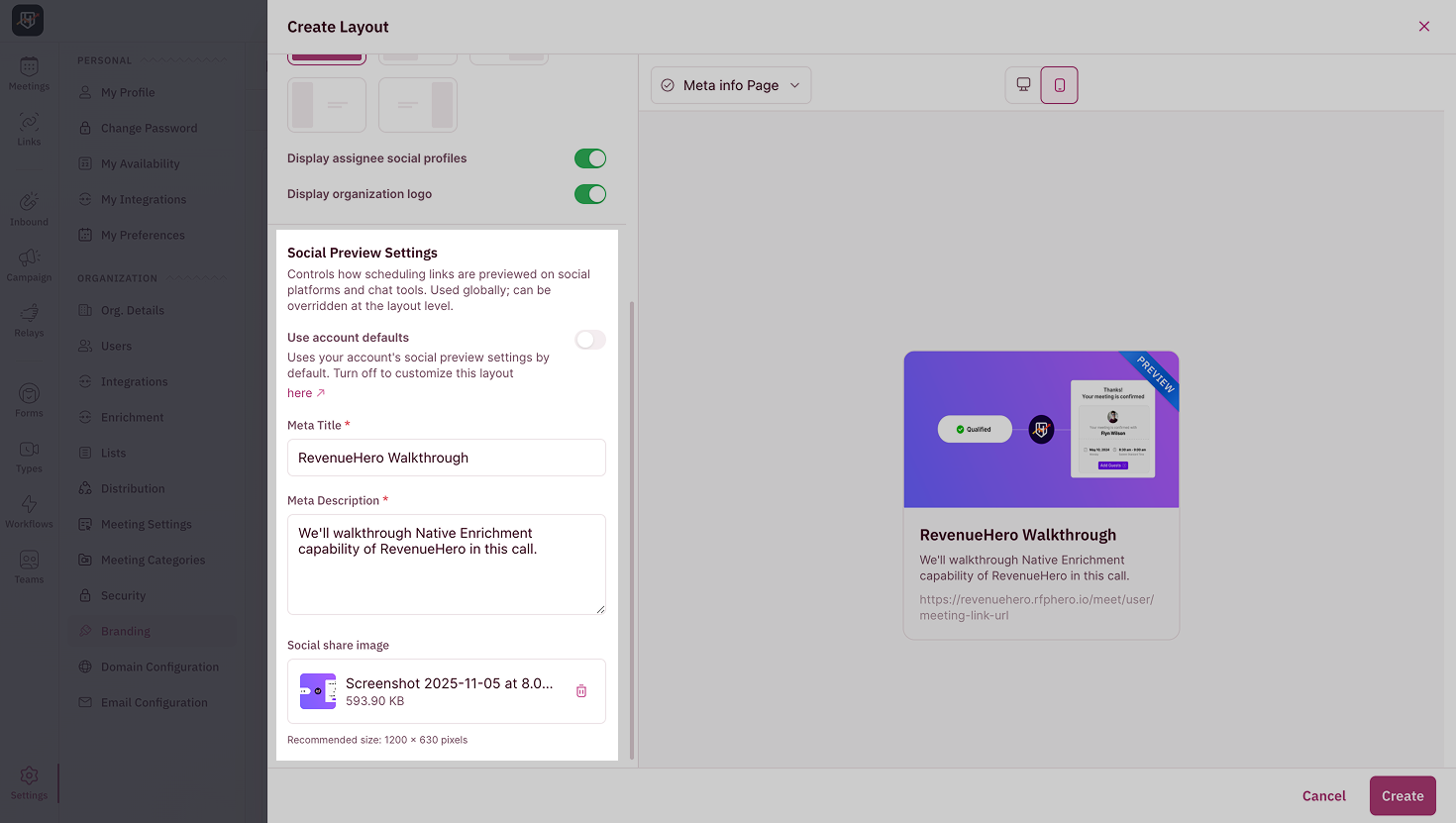This screenshot has width=1456, height=823.
Task: Open the Meta info Page dropdown
Action: click(730, 85)
